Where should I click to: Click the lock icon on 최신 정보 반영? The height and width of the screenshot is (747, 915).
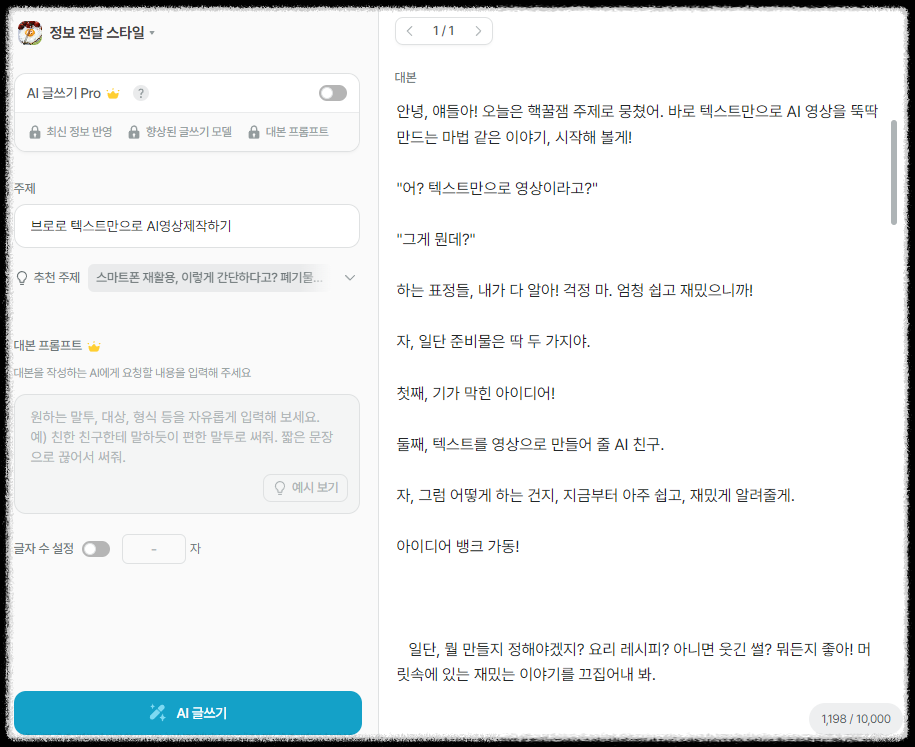(34, 133)
